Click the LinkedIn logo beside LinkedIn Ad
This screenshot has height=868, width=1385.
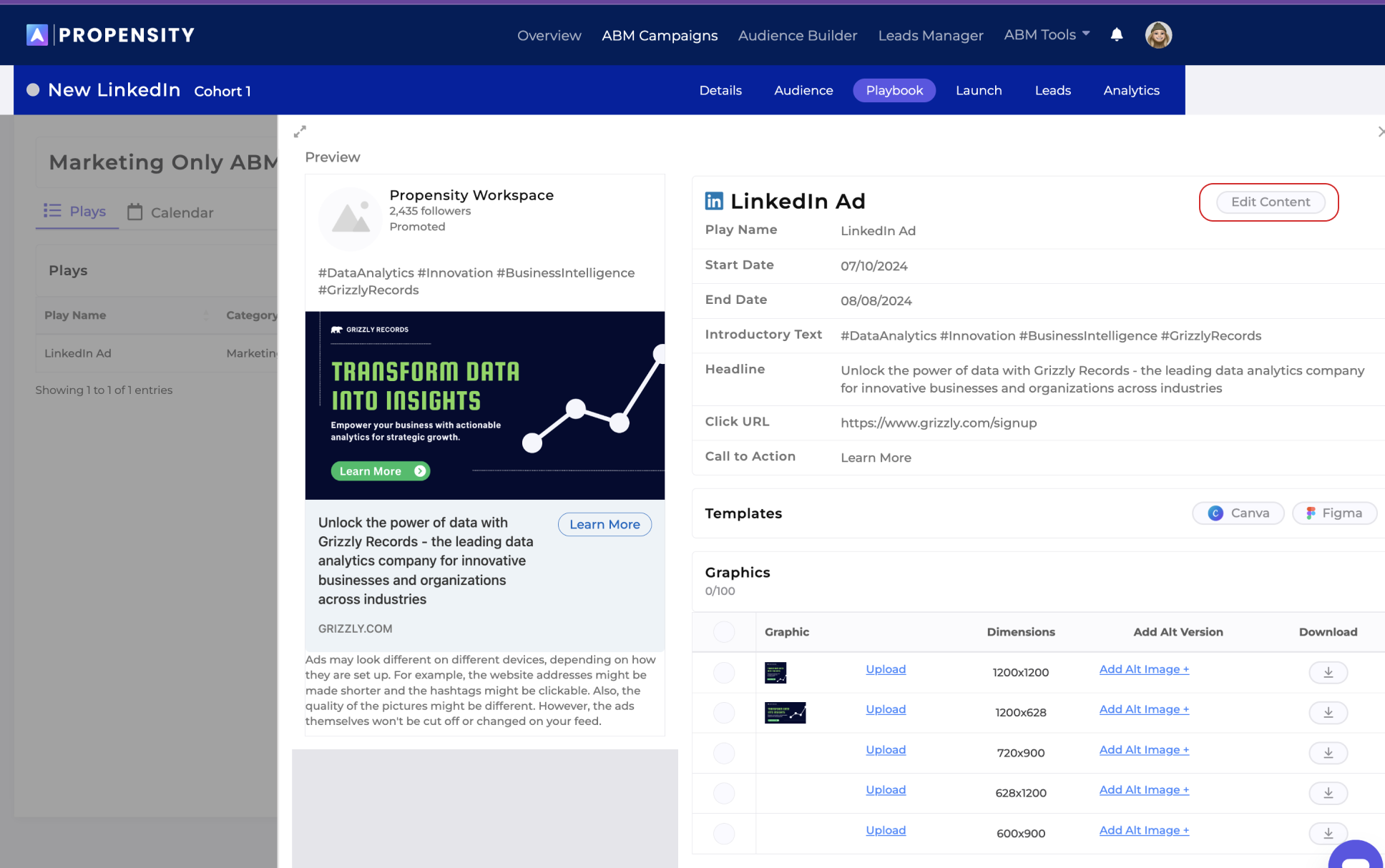tap(714, 201)
